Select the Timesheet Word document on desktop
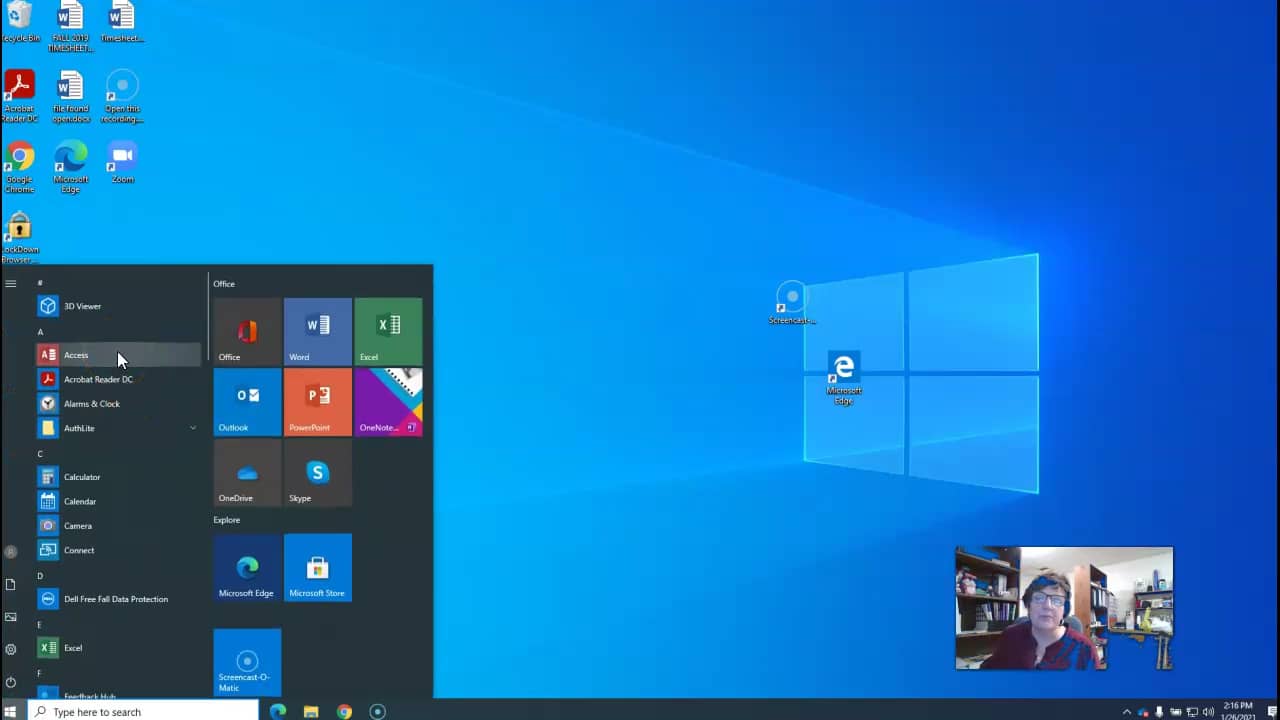 (122, 22)
